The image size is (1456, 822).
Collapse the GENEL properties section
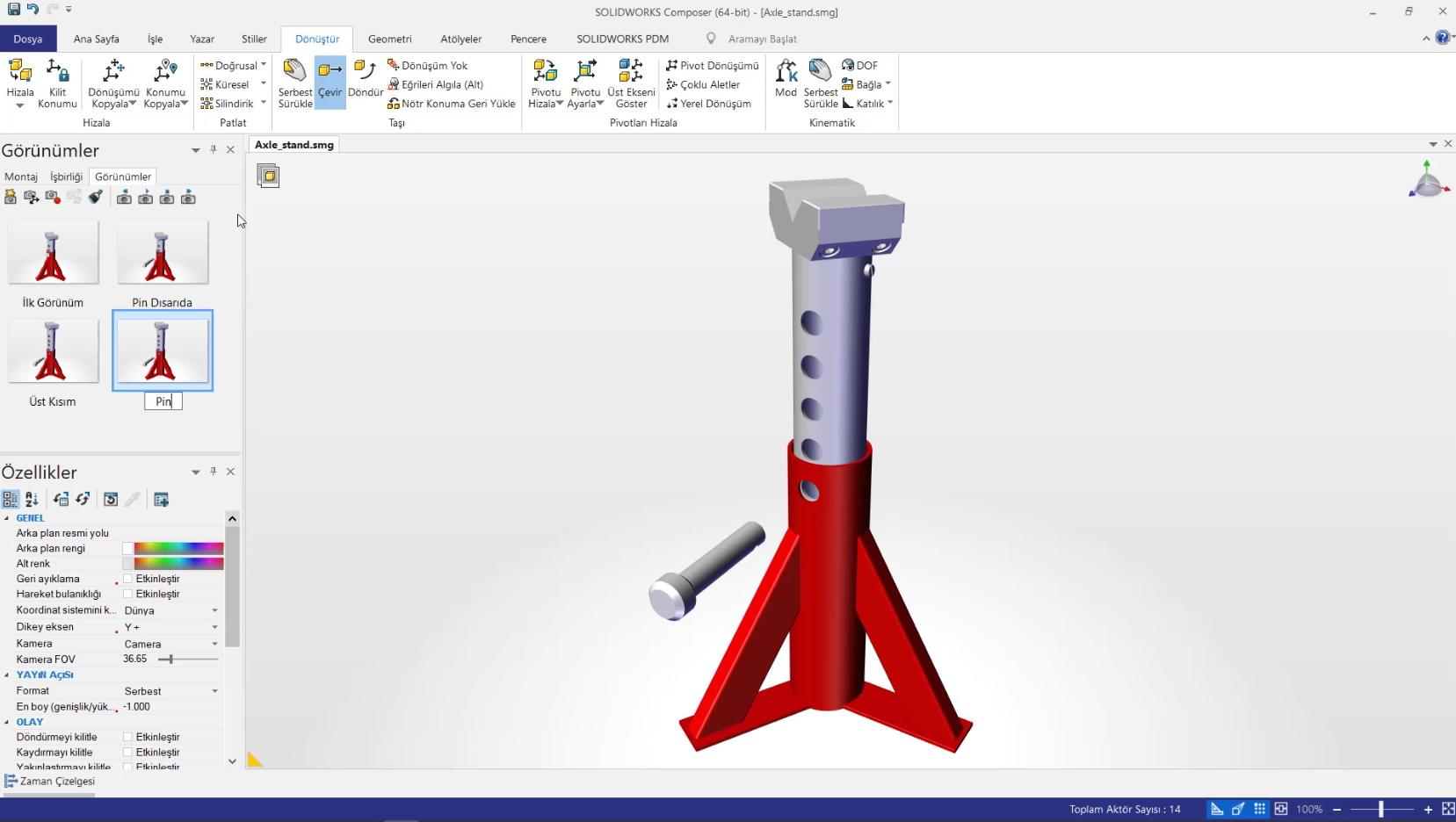point(7,518)
